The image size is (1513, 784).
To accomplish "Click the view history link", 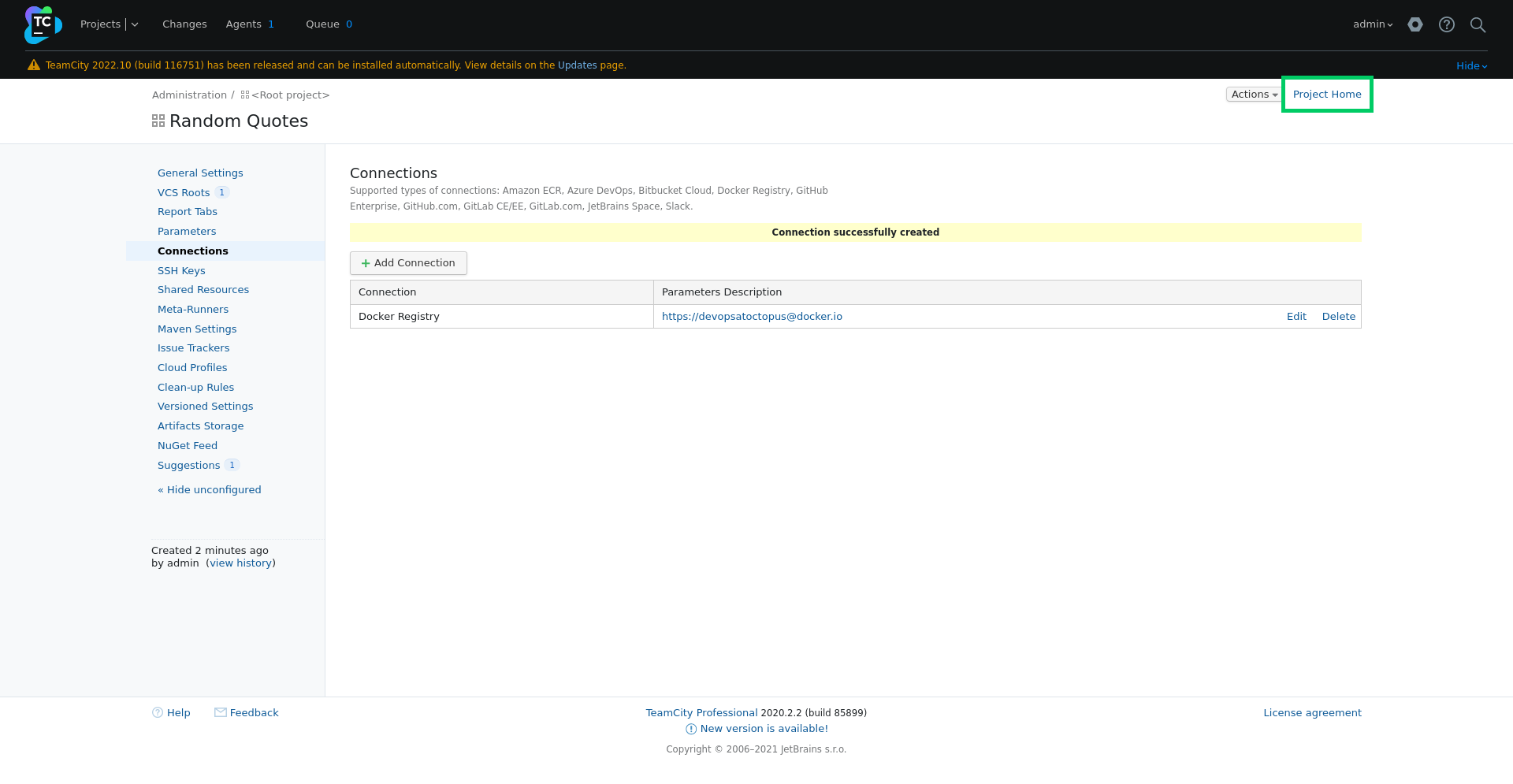I will 240,563.
